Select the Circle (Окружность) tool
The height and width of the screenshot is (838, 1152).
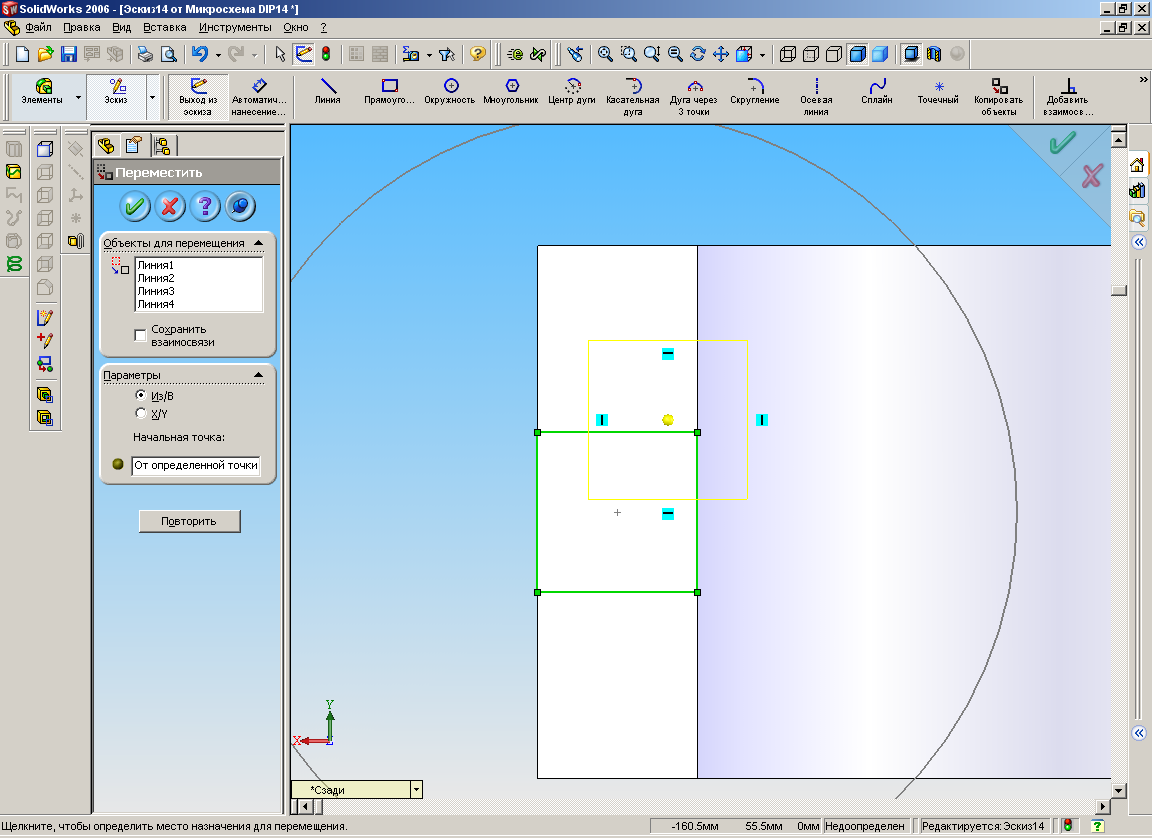[x=450, y=92]
